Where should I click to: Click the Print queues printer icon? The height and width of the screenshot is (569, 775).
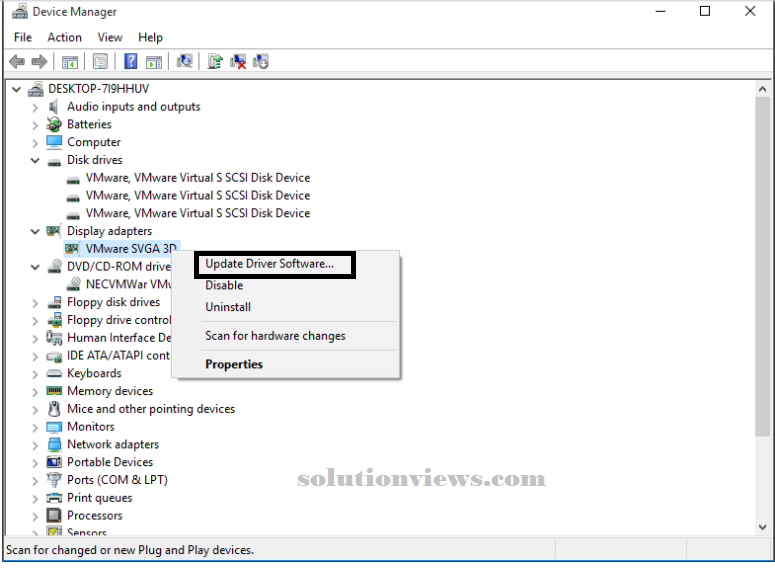pyautogui.click(x=54, y=498)
